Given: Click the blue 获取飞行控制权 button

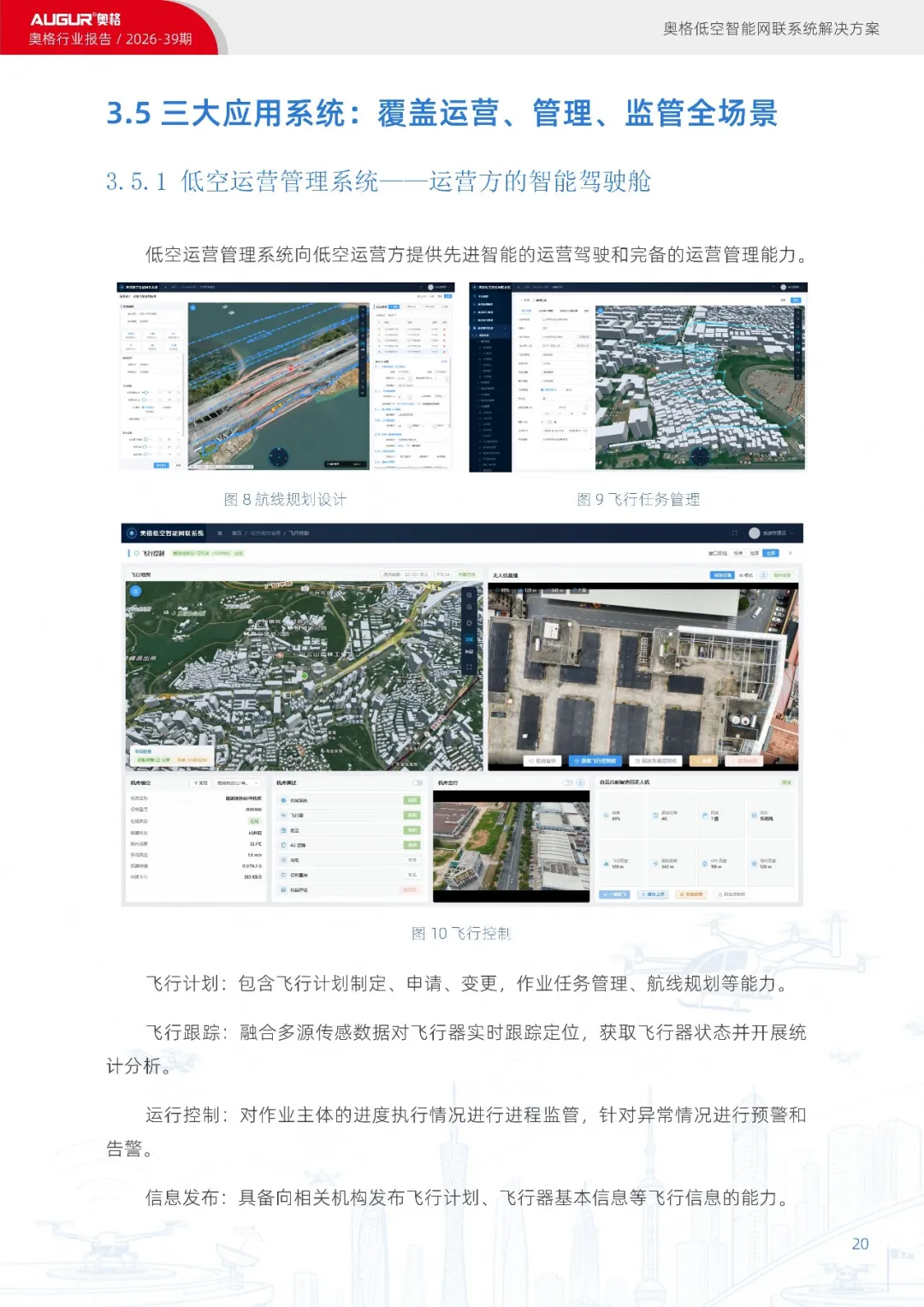Looking at the screenshot, I should pos(596,761).
